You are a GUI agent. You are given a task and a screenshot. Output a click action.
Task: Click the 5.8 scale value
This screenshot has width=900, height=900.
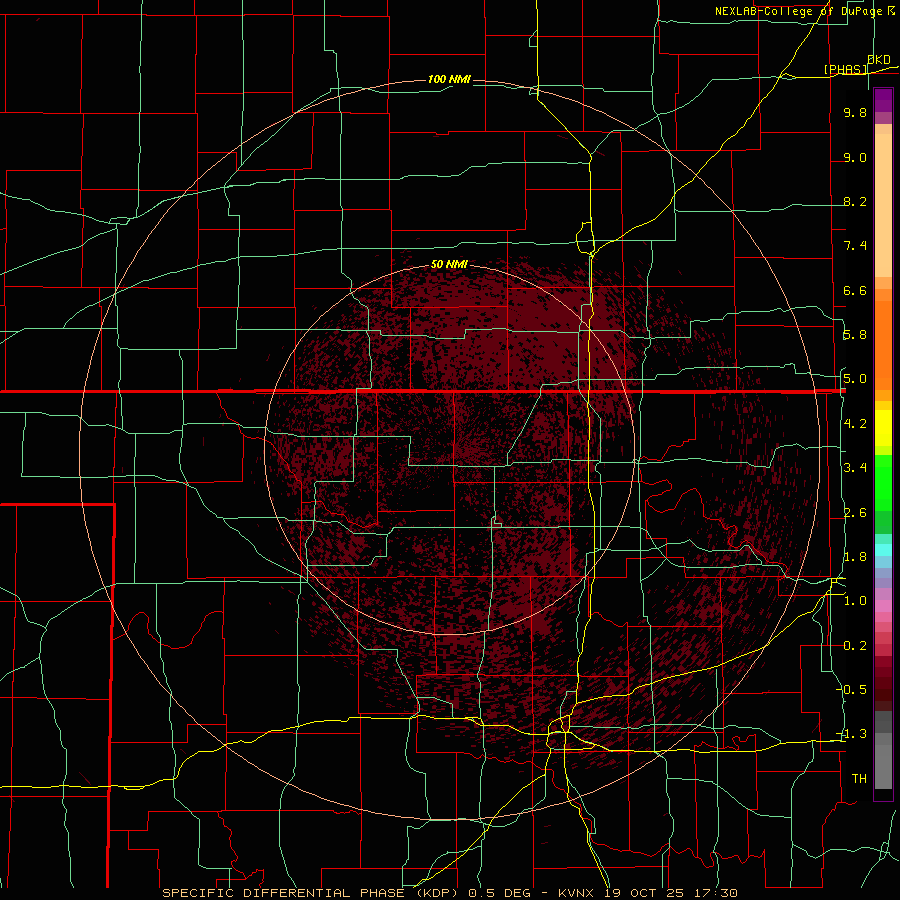point(855,335)
